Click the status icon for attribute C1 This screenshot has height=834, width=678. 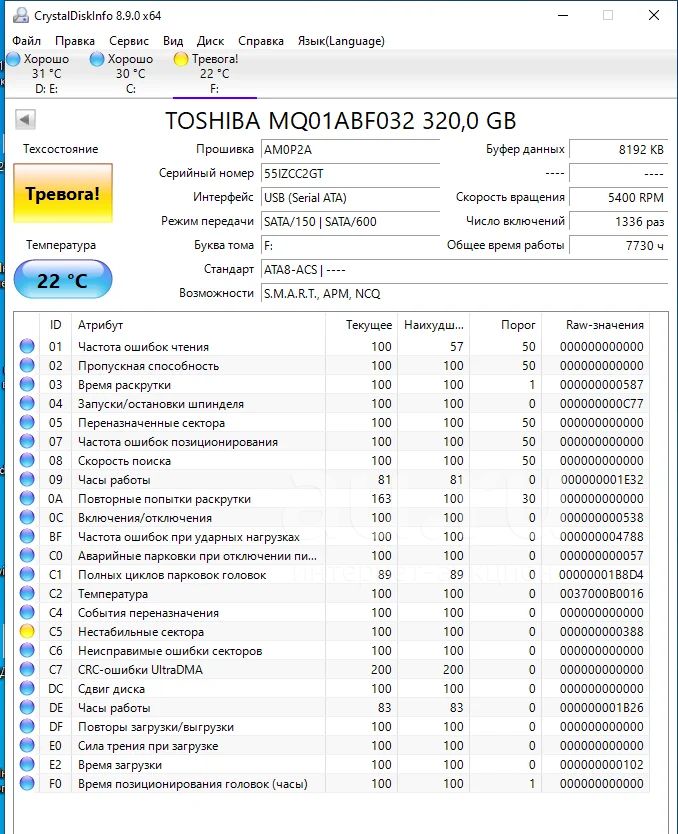click(27, 574)
